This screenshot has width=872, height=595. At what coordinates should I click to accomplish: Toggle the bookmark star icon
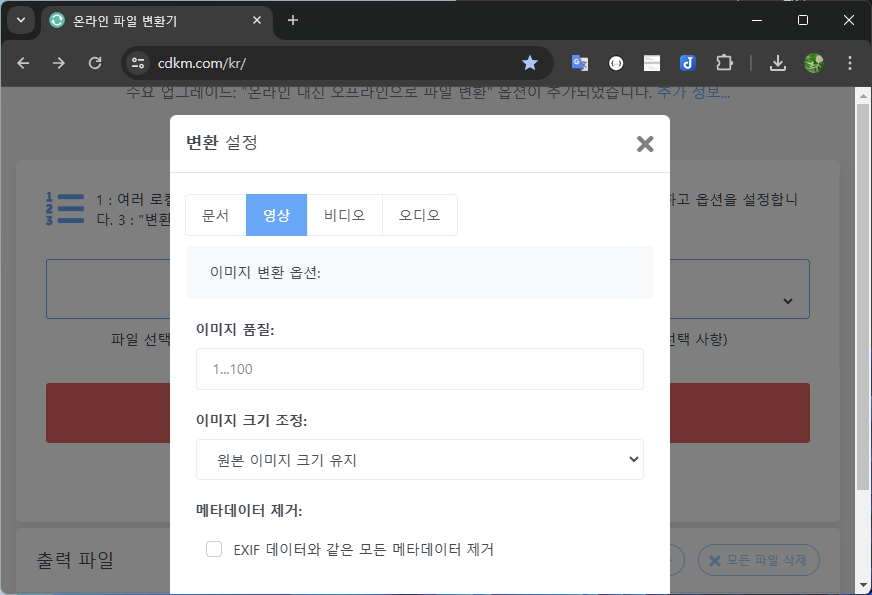pos(529,63)
